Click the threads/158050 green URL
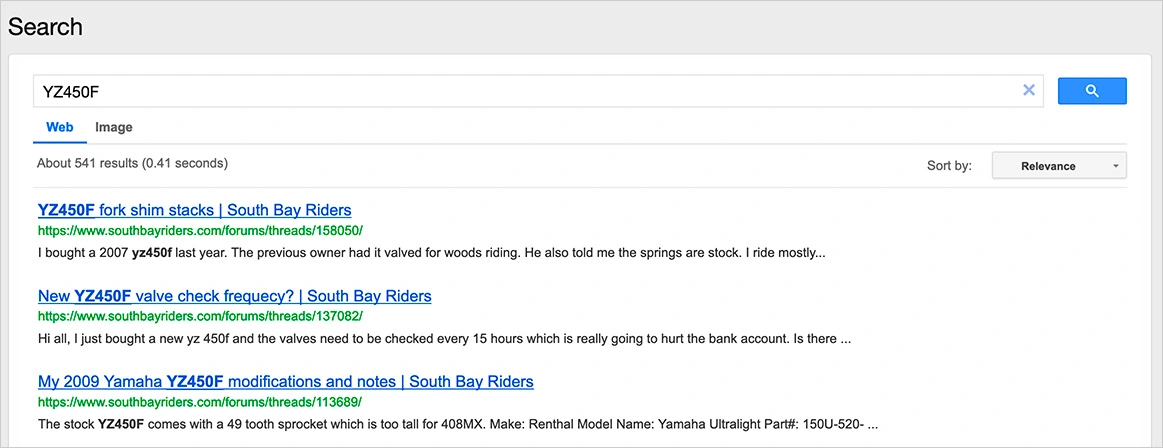Screen dimensions: 1163x448 [x=200, y=230]
